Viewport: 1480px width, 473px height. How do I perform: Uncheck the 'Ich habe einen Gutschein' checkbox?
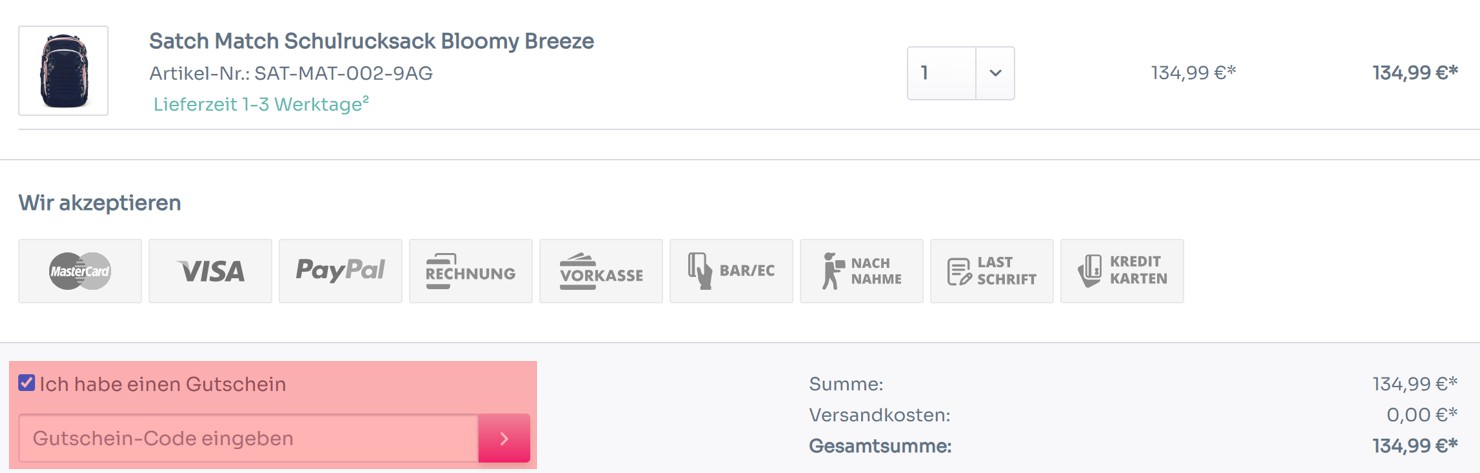click(27, 383)
